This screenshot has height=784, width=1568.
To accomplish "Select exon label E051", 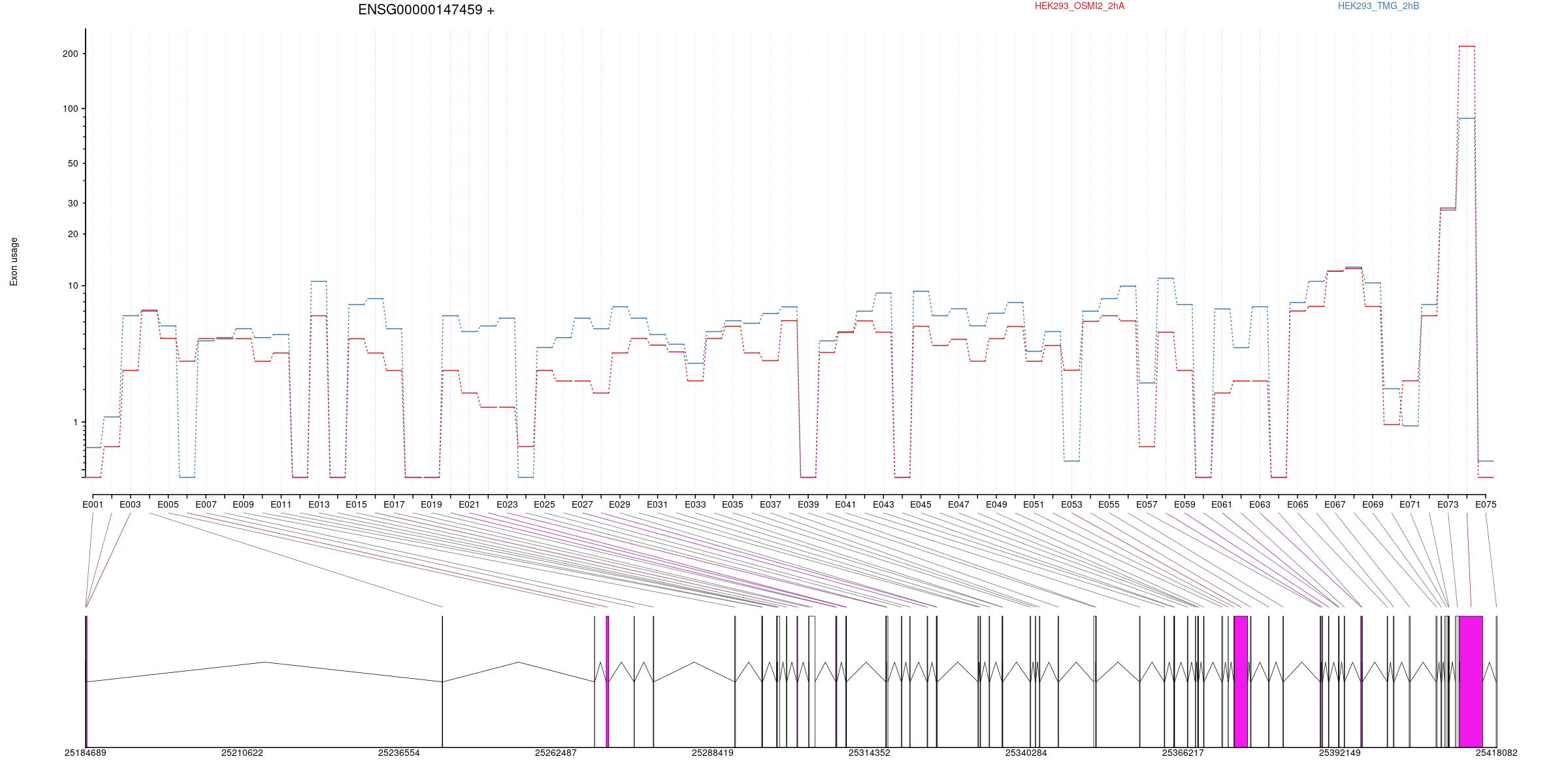I will (1034, 504).
